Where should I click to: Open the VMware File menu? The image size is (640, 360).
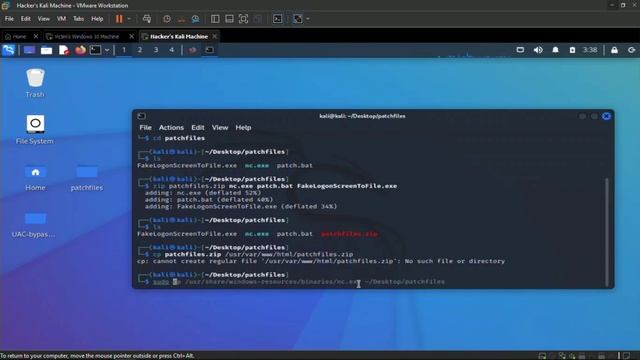click(x=9, y=19)
